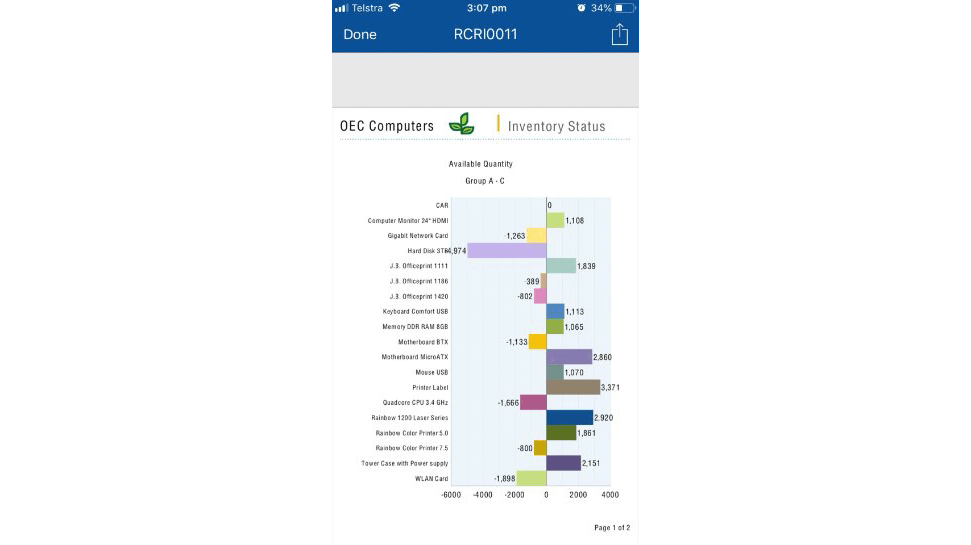971x545 pixels.
Task: Tap the J.B. Officeprint 1420 pink bar
Action: [540, 296]
